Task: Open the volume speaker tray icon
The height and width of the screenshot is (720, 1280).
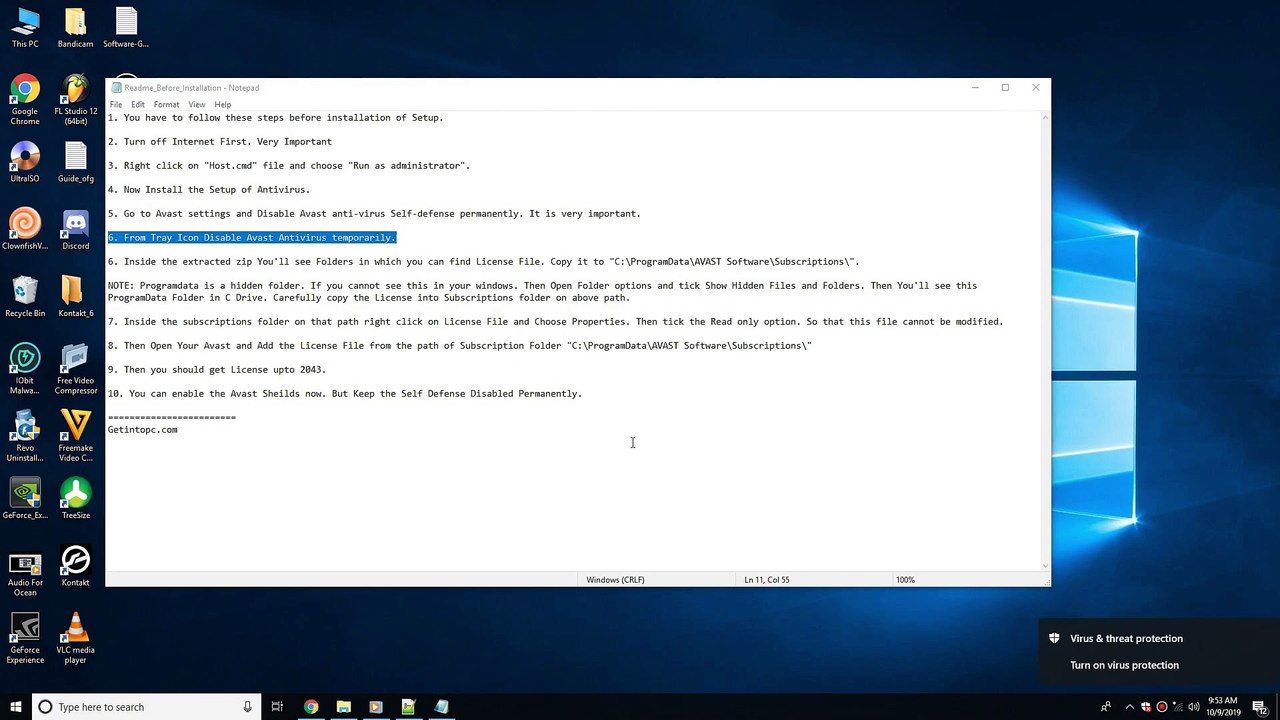Action: [1194, 707]
